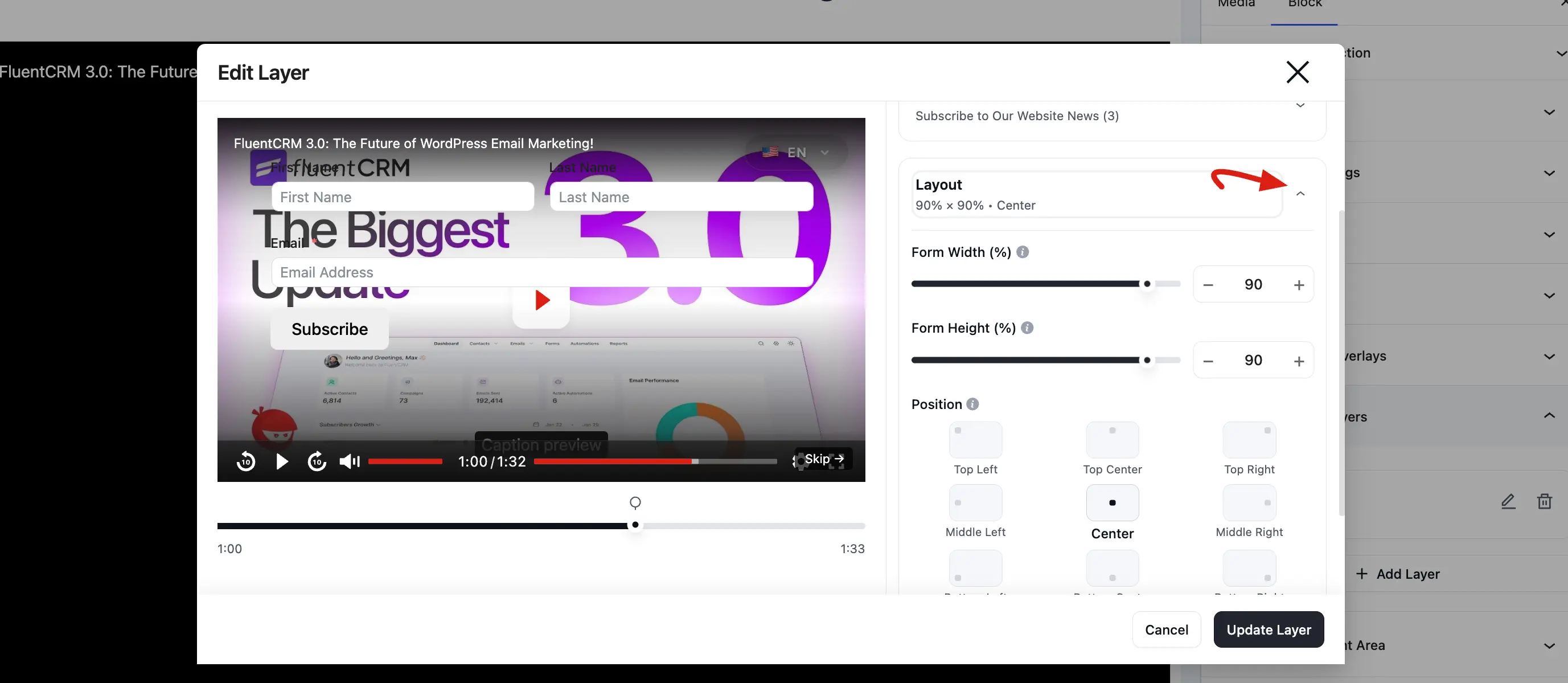This screenshot has height=683, width=1568.
Task: Select the Bottom Center position box
Action: tap(1112, 569)
